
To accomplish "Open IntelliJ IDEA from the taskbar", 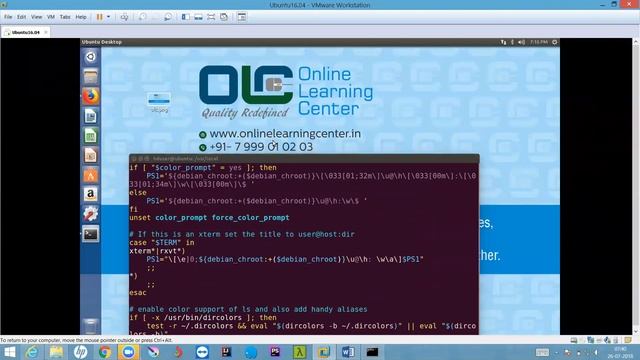I will click(227, 352).
